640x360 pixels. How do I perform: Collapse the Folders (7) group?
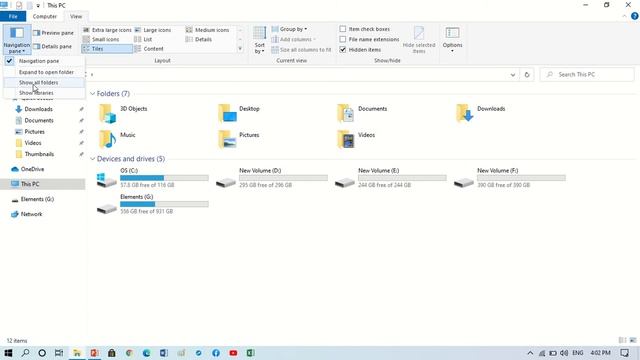click(x=93, y=94)
